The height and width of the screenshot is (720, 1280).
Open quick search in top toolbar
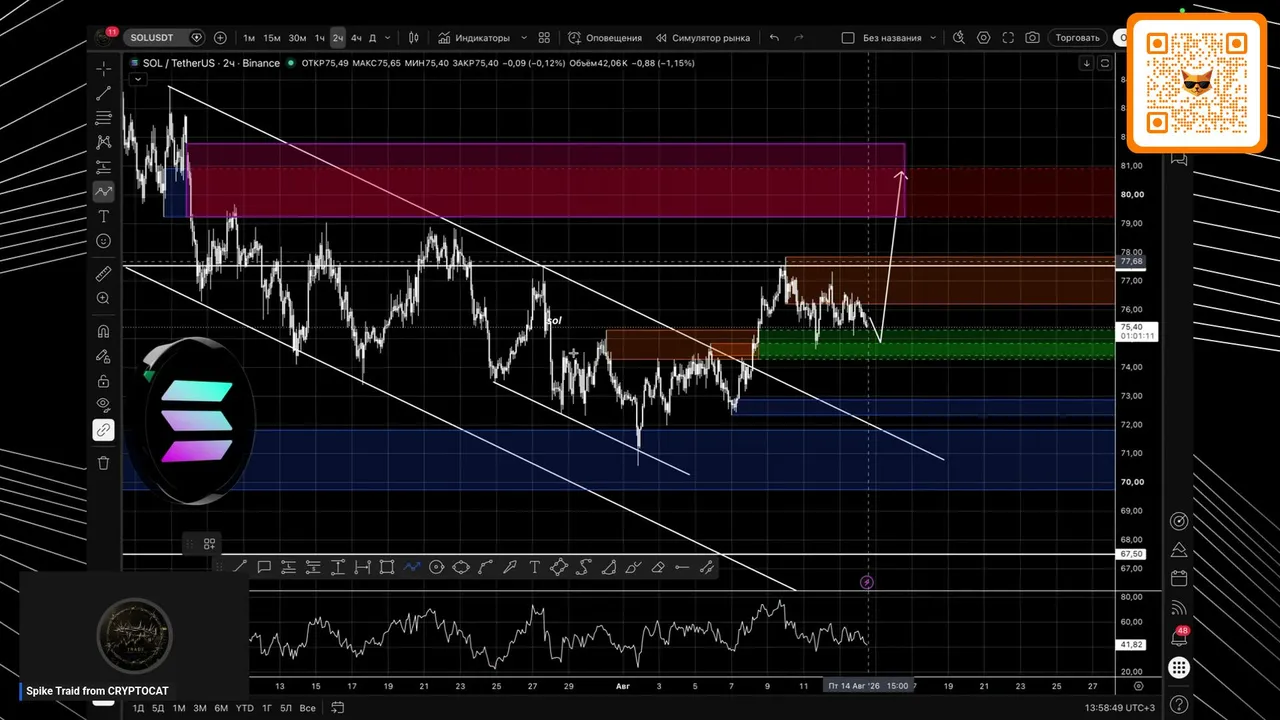coord(959,38)
